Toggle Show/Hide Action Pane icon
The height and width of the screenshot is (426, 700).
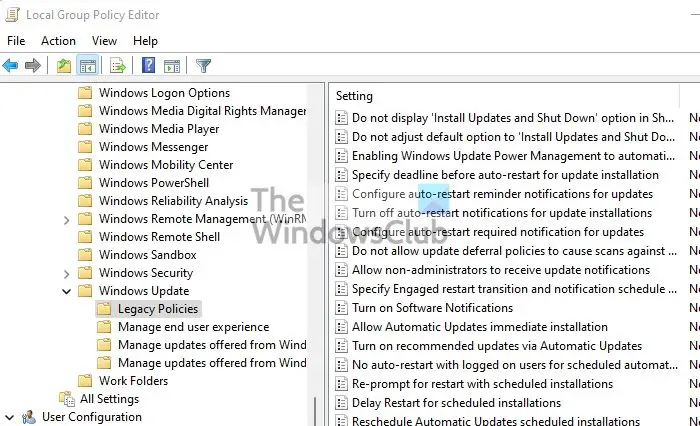(172, 66)
